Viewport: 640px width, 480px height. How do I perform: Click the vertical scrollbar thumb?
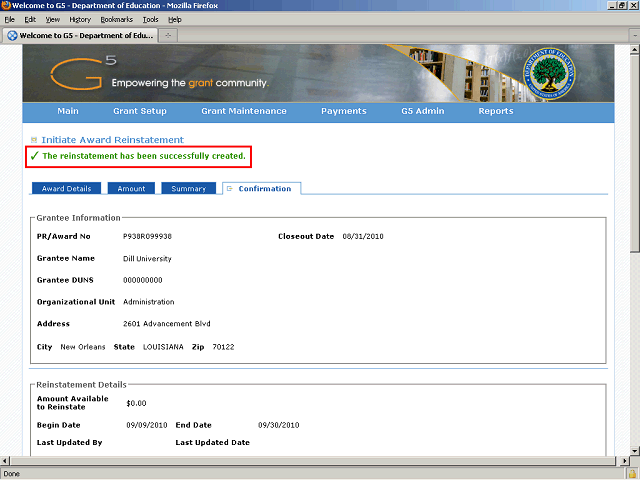635,153
